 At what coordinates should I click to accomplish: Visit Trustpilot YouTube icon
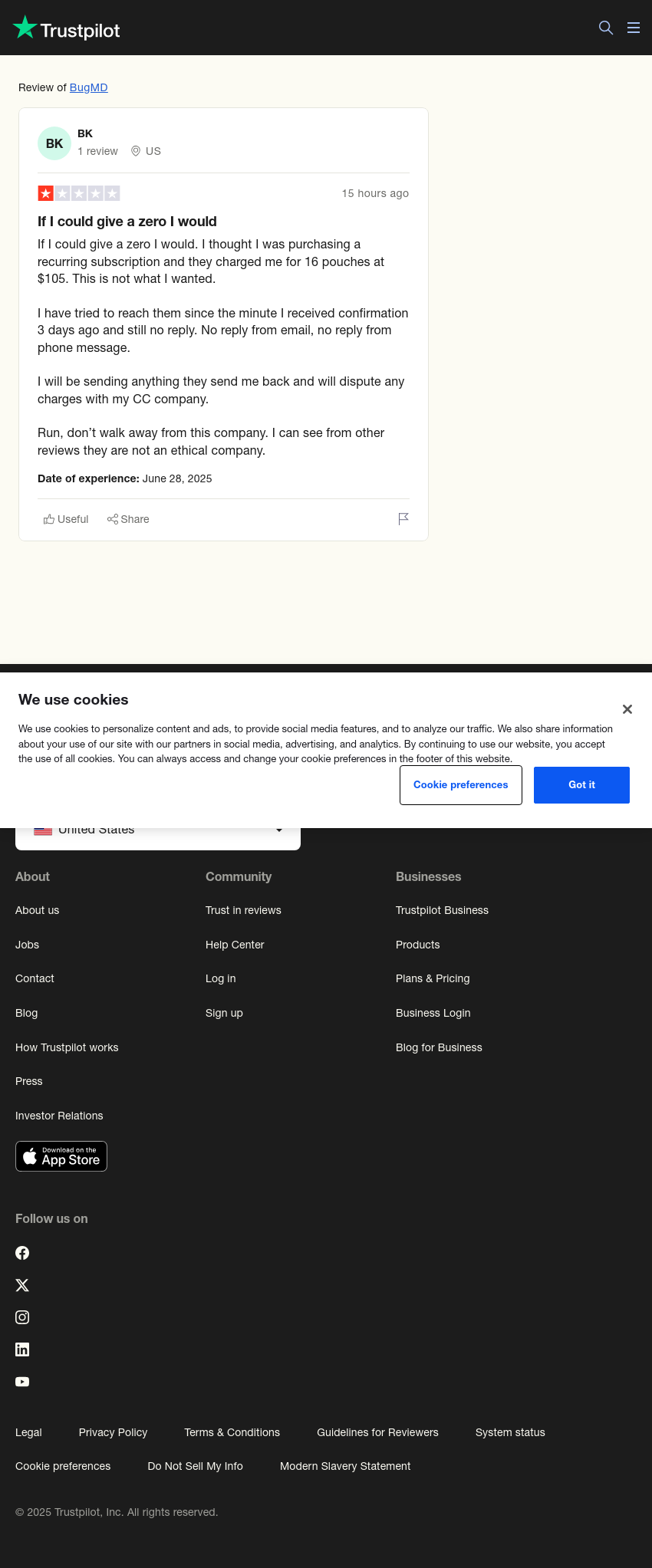click(22, 1382)
